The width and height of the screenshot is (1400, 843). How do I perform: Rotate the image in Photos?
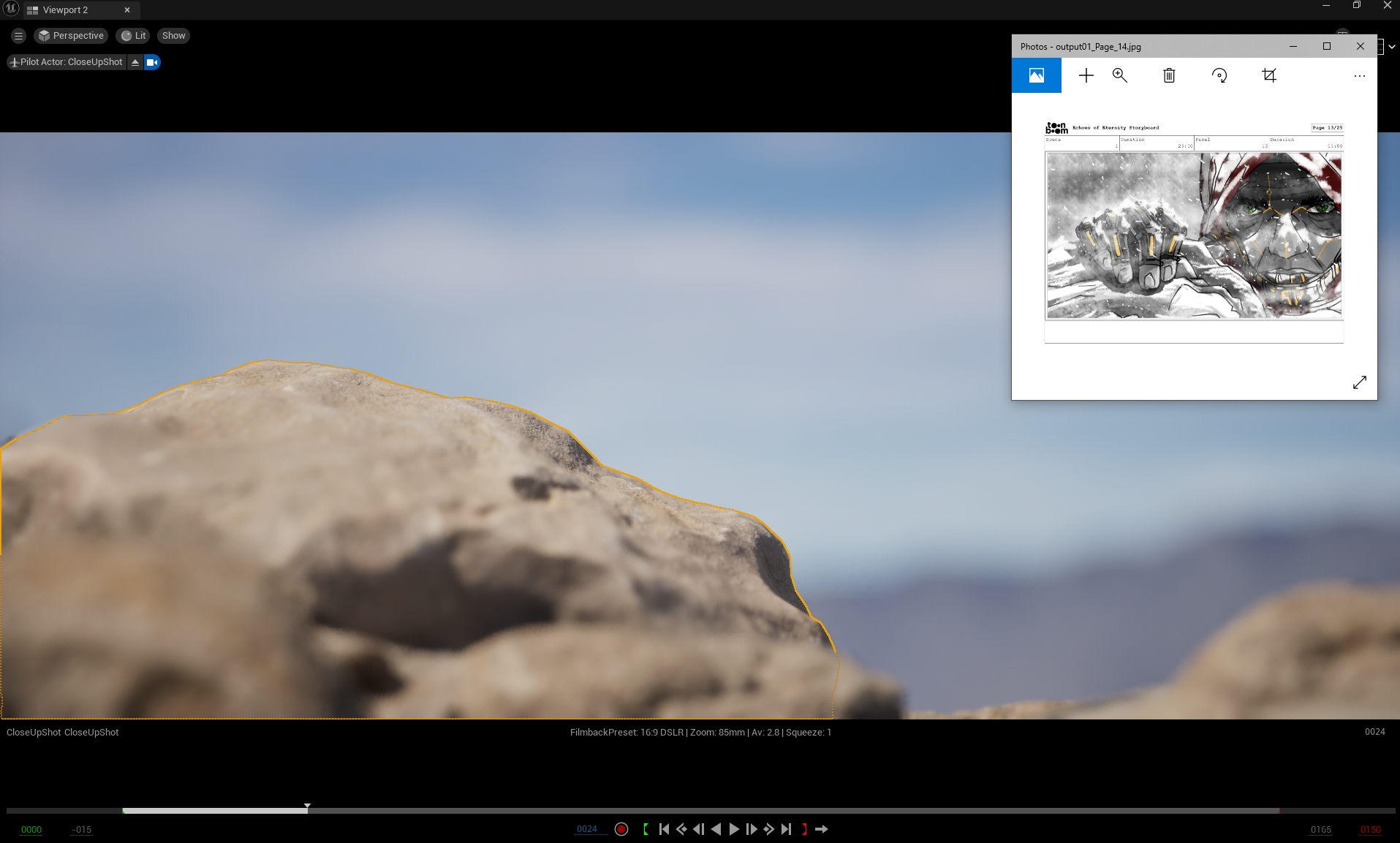[x=1219, y=75]
